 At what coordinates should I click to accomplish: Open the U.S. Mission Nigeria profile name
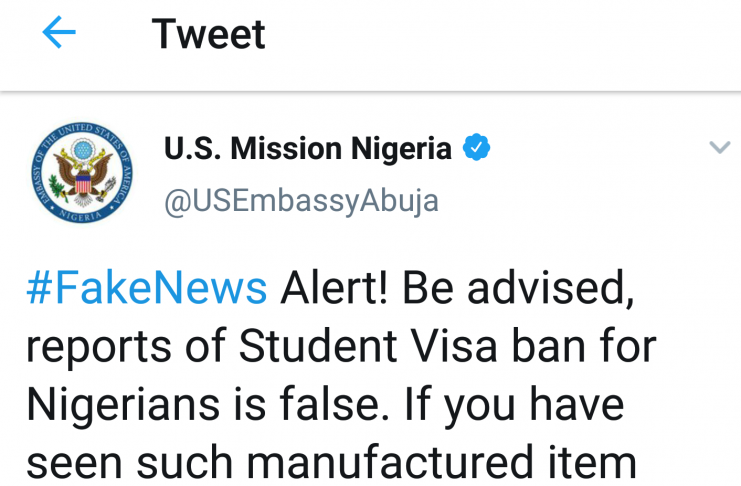(307, 150)
